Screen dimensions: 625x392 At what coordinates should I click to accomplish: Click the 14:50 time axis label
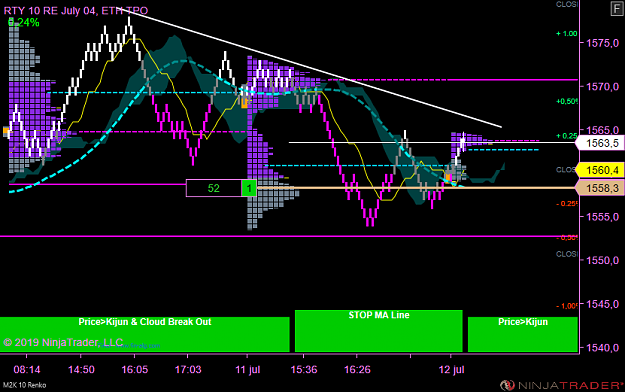(81, 370)
